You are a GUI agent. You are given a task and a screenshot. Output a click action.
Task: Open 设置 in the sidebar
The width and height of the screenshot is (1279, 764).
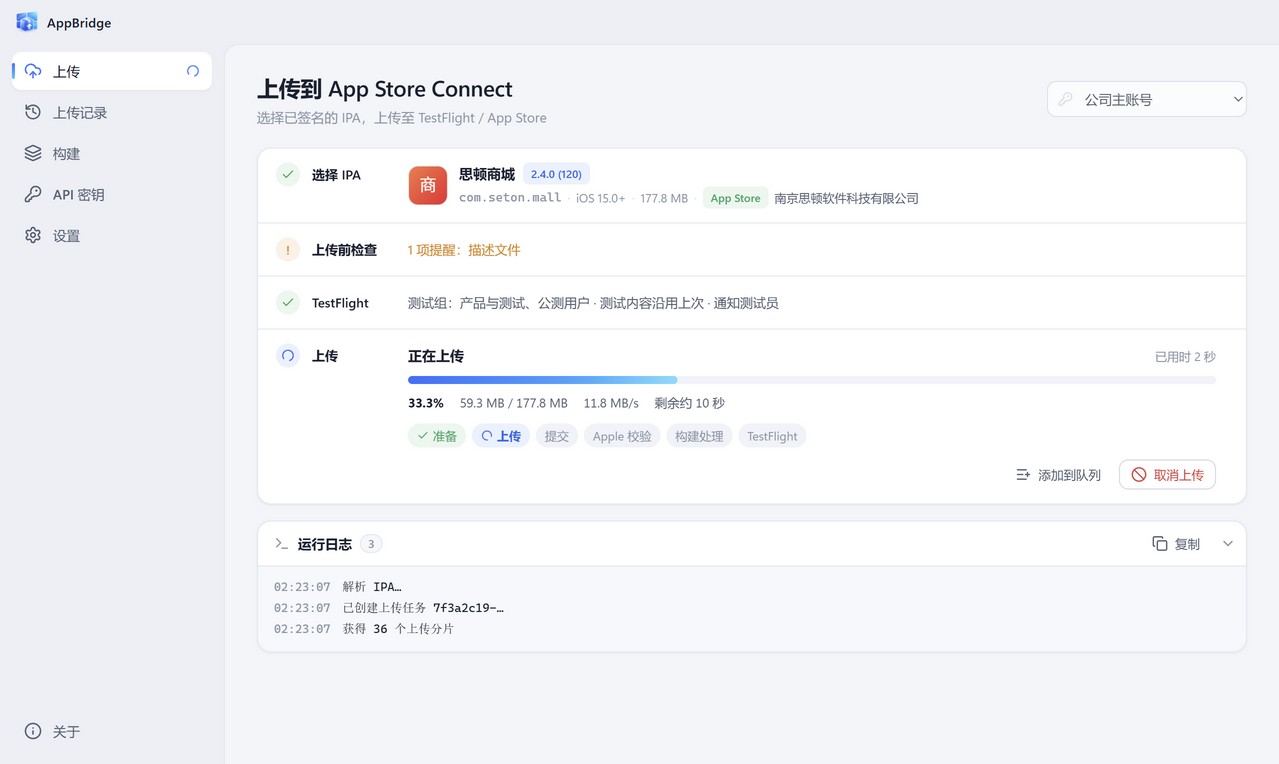[x=112, y=235]
